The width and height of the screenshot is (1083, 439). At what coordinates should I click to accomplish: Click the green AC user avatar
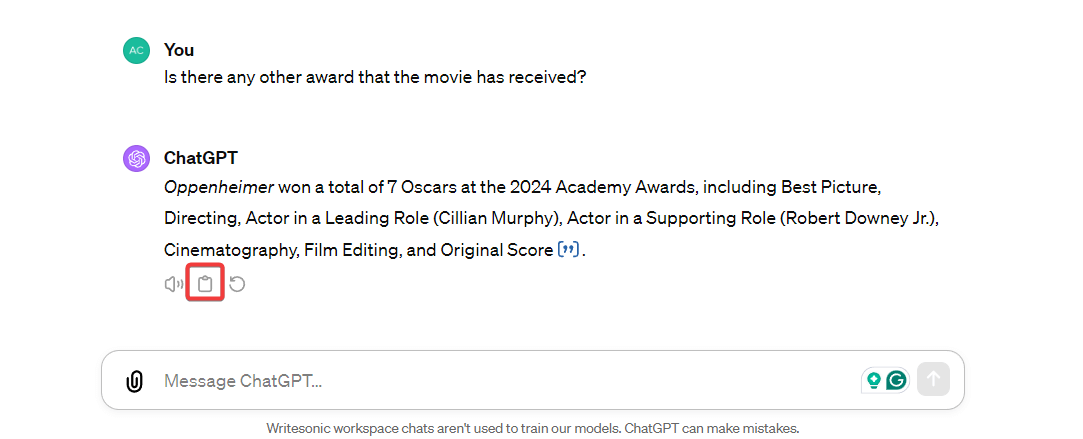pyautogui.click(x=136, y=50)
